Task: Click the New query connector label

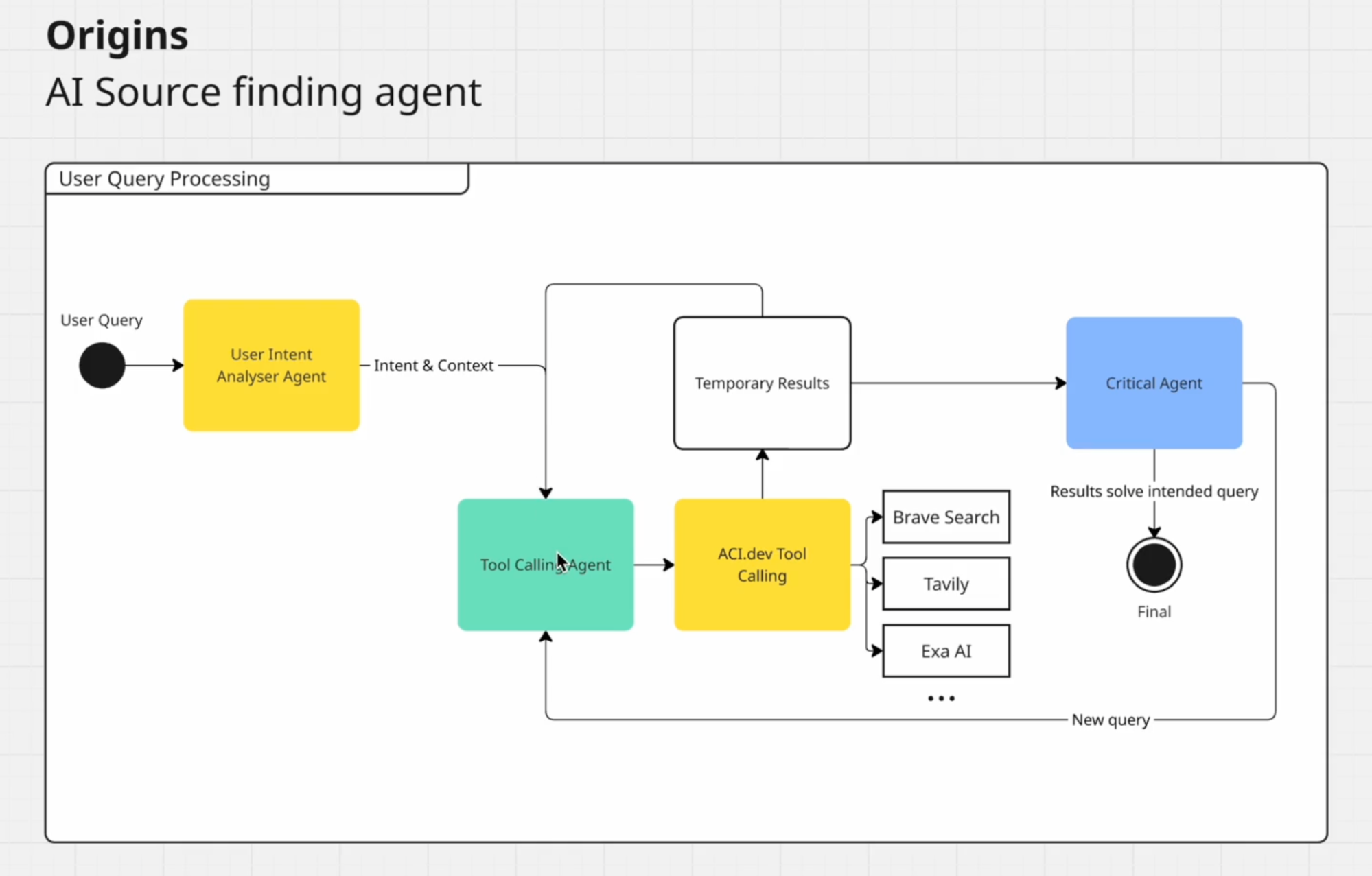Action: [x=1110, y=720]
